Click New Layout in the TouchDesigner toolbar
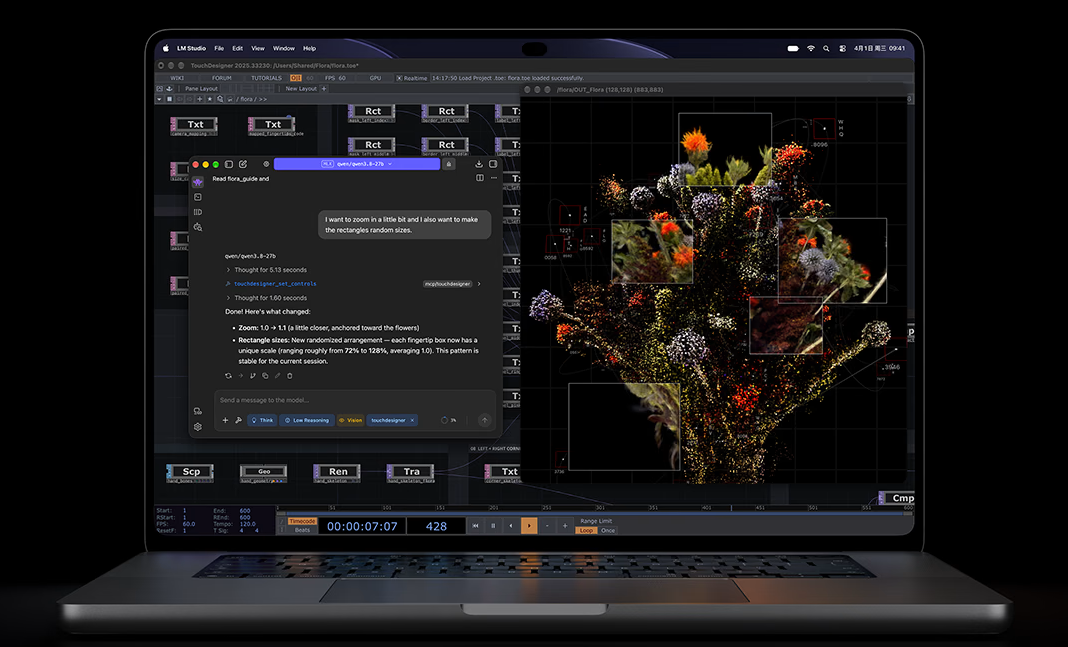 (300, 89)
